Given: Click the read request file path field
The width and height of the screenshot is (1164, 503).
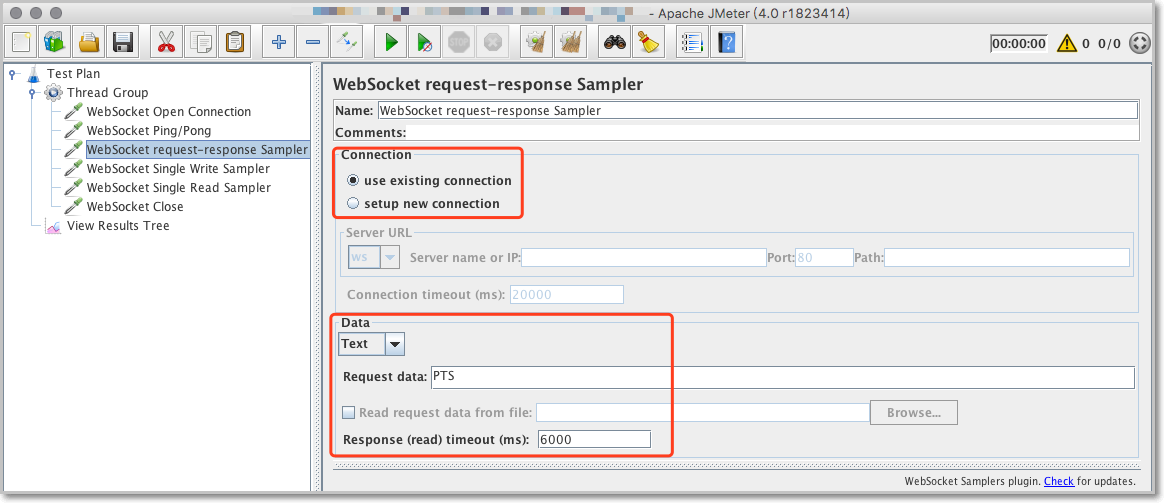Looking at the screenshot, I should tap(702, 412).
